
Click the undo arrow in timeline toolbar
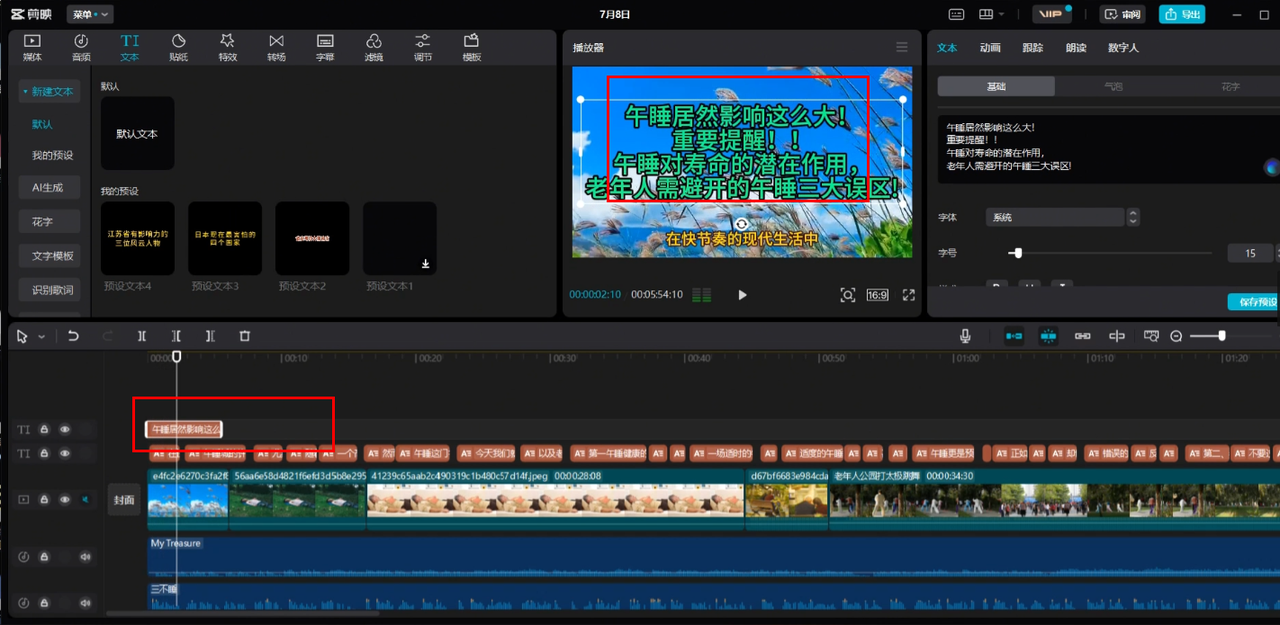(x=73, y=337)
